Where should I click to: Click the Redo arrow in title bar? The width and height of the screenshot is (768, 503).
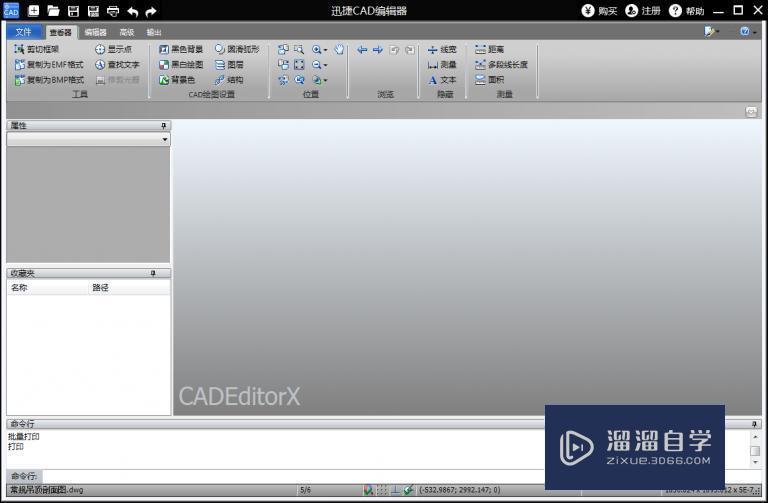tap(151, 11)
